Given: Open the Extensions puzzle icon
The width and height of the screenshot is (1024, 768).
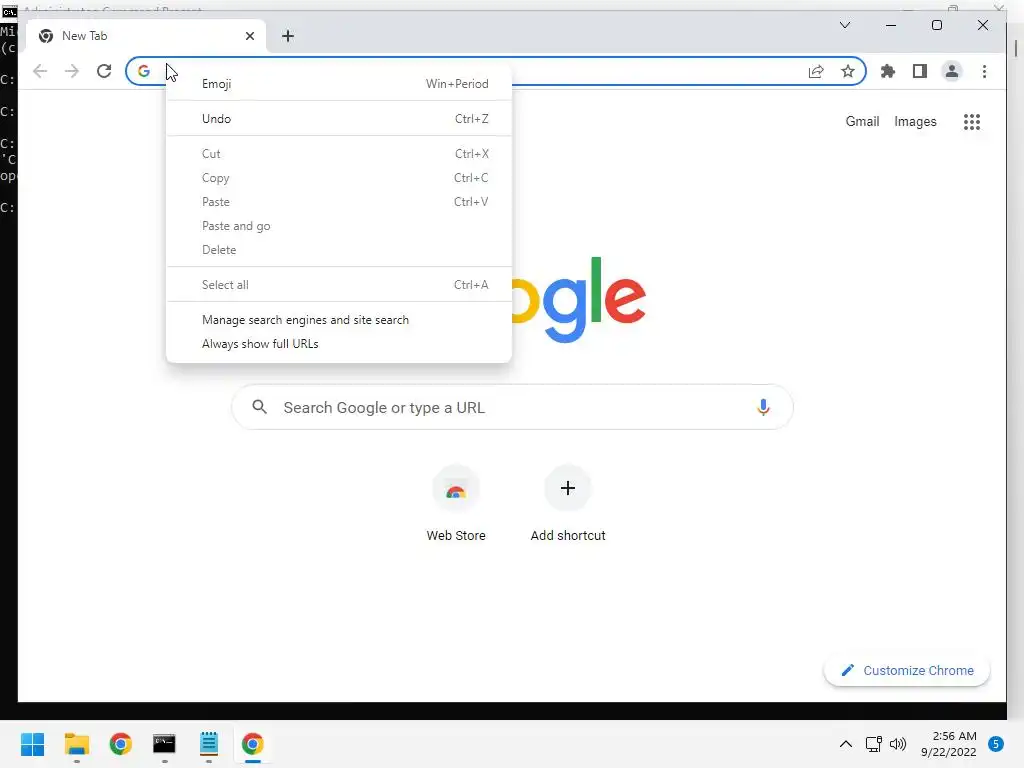Looking at the screenshot, I should pyautogui.click(x=888, y=71).
